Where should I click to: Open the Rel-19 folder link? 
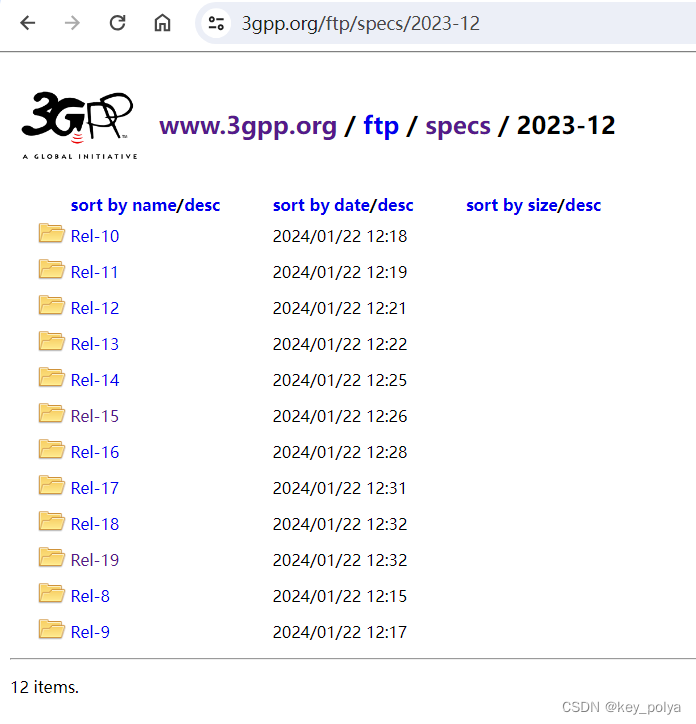point(95,561)
